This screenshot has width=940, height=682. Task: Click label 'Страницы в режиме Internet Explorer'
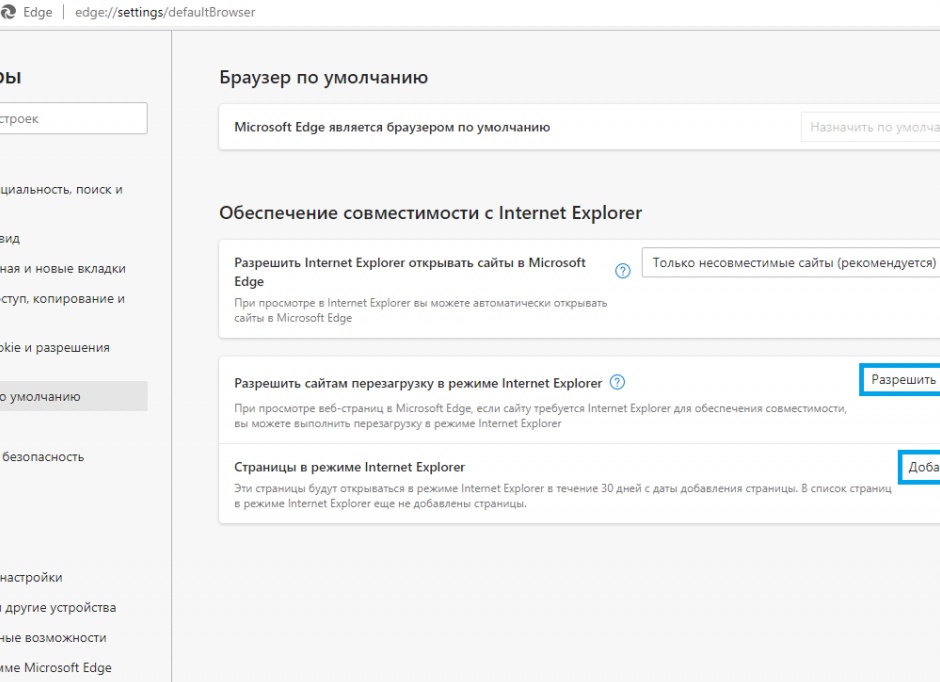[350, 467]
